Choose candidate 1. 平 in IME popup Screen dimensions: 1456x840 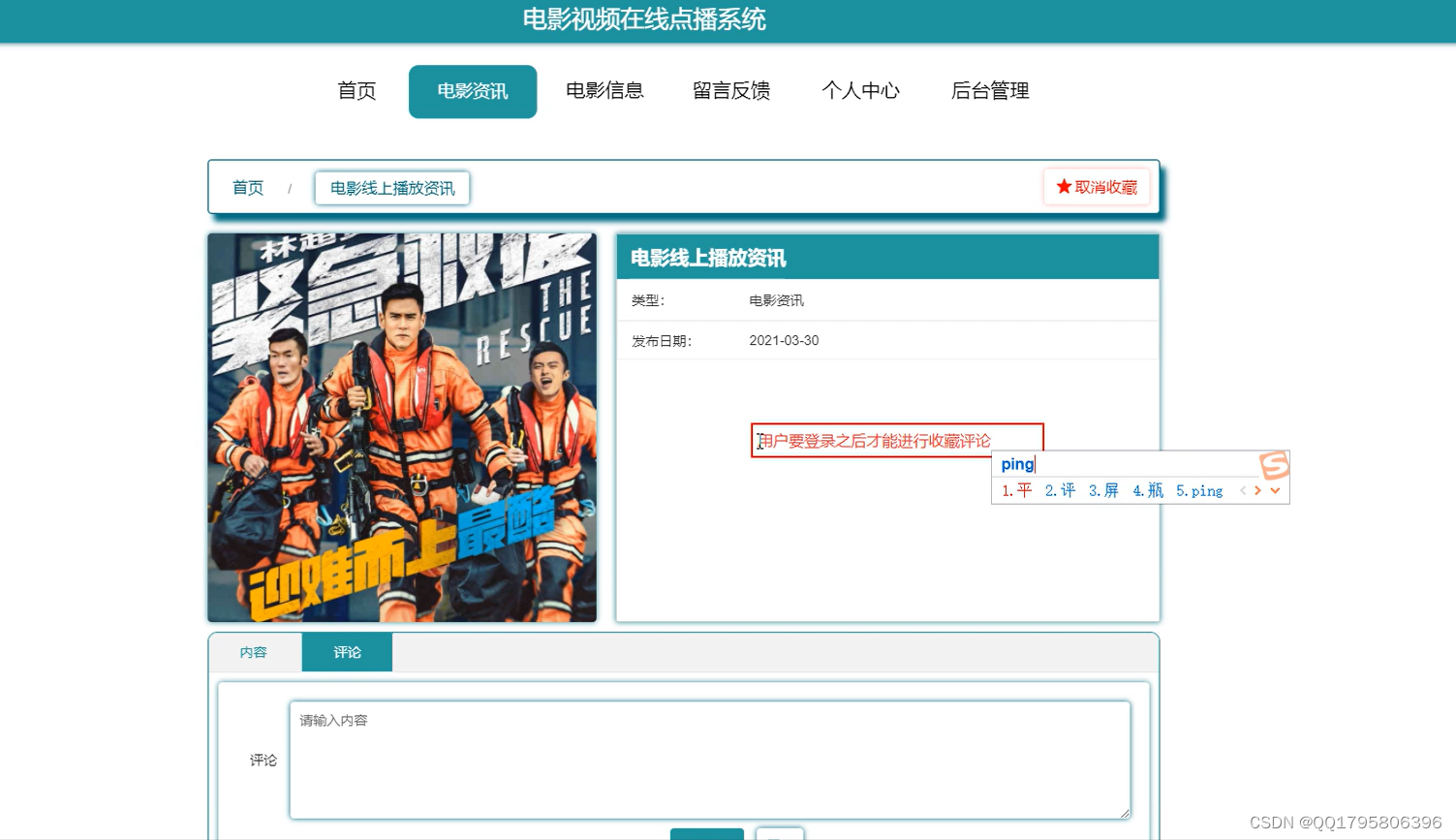[1017, 490]
